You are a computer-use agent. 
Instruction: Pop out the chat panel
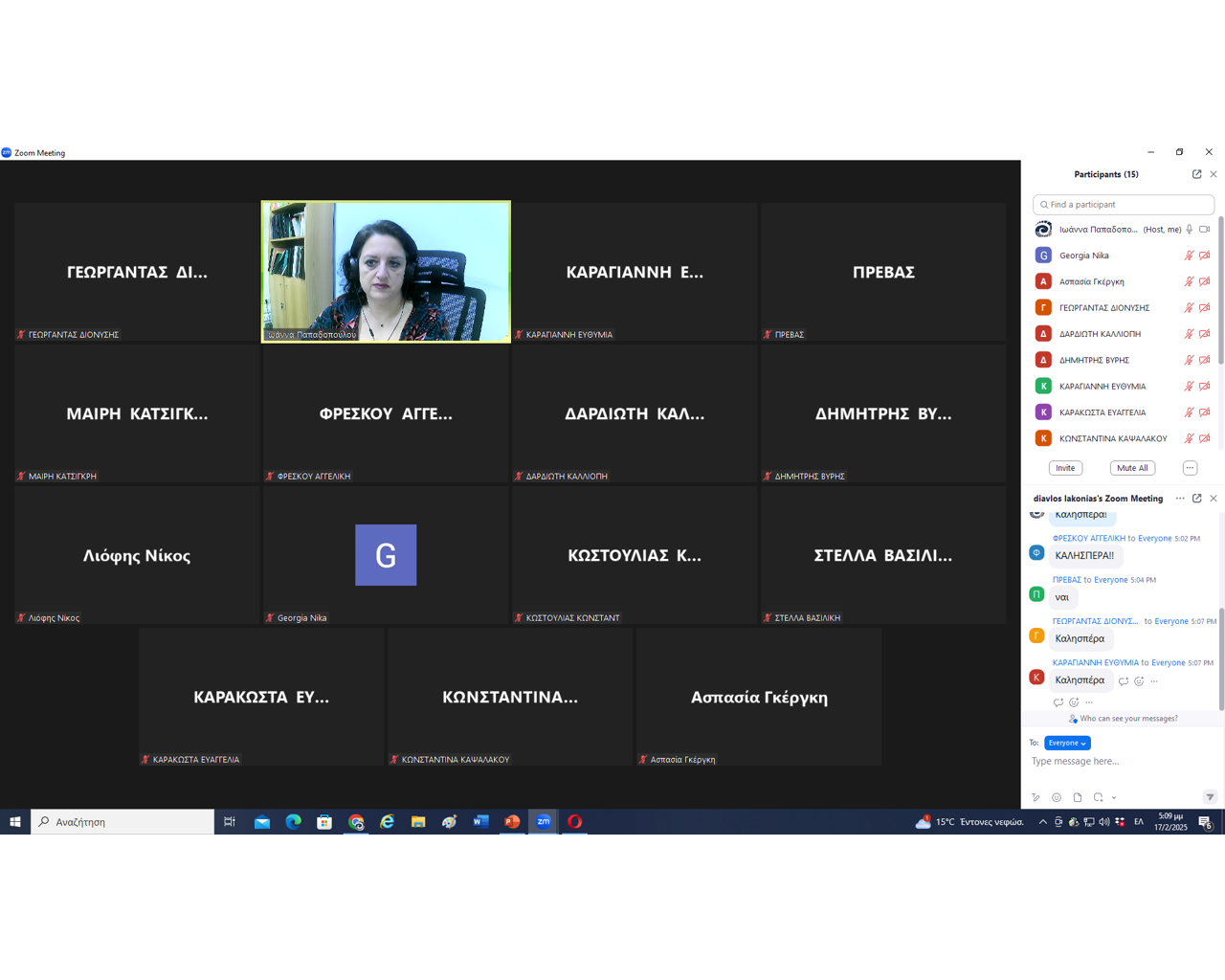1196,499
